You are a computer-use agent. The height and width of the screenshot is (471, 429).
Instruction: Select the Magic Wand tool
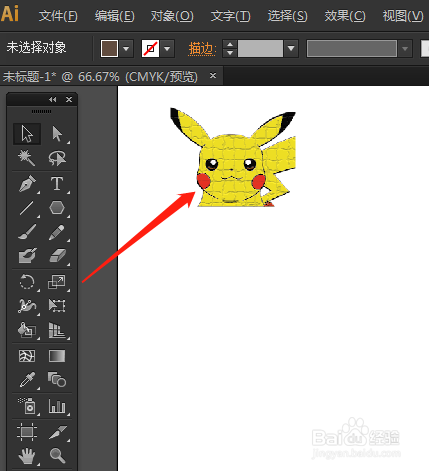[27, 158]
